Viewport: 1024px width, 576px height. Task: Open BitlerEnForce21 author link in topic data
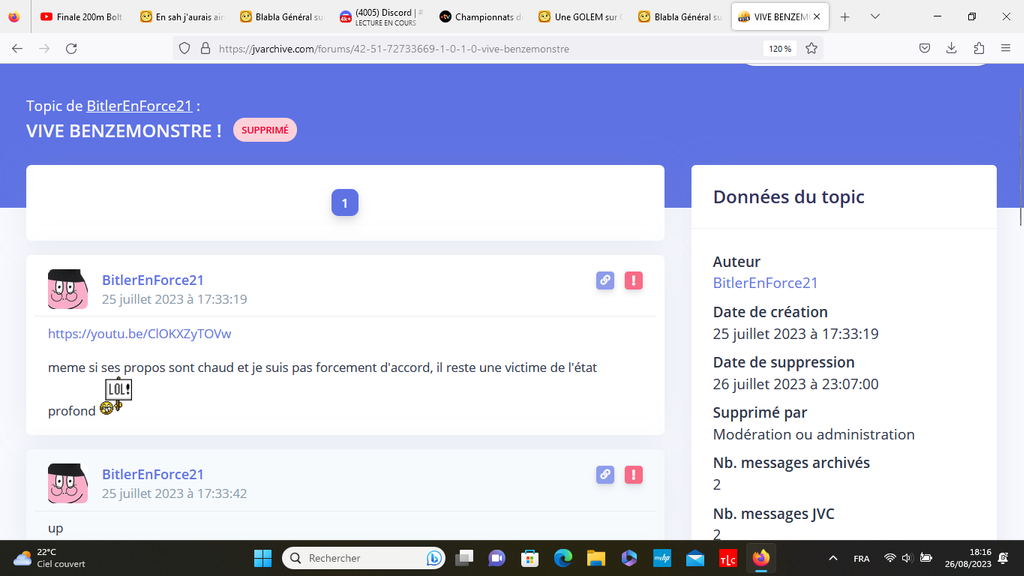click(x=765, y=283)
